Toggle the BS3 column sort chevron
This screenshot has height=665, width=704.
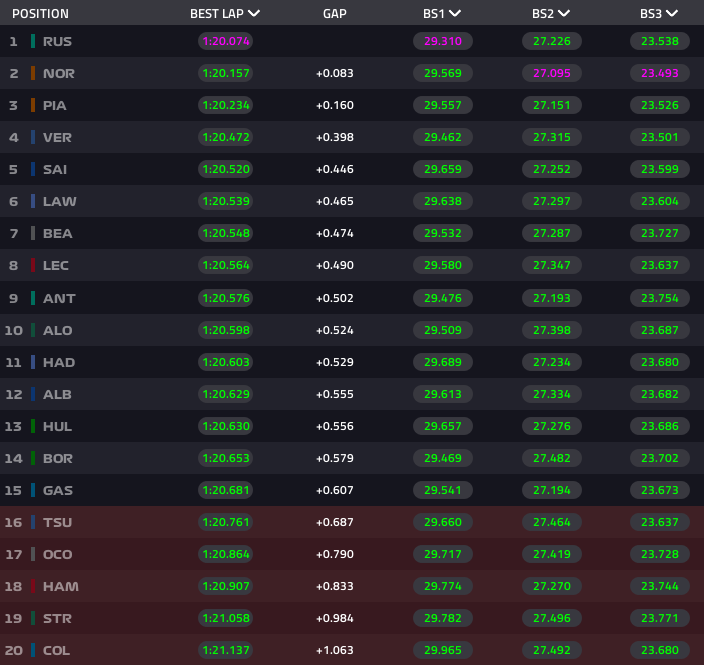(x=672, y=14)
